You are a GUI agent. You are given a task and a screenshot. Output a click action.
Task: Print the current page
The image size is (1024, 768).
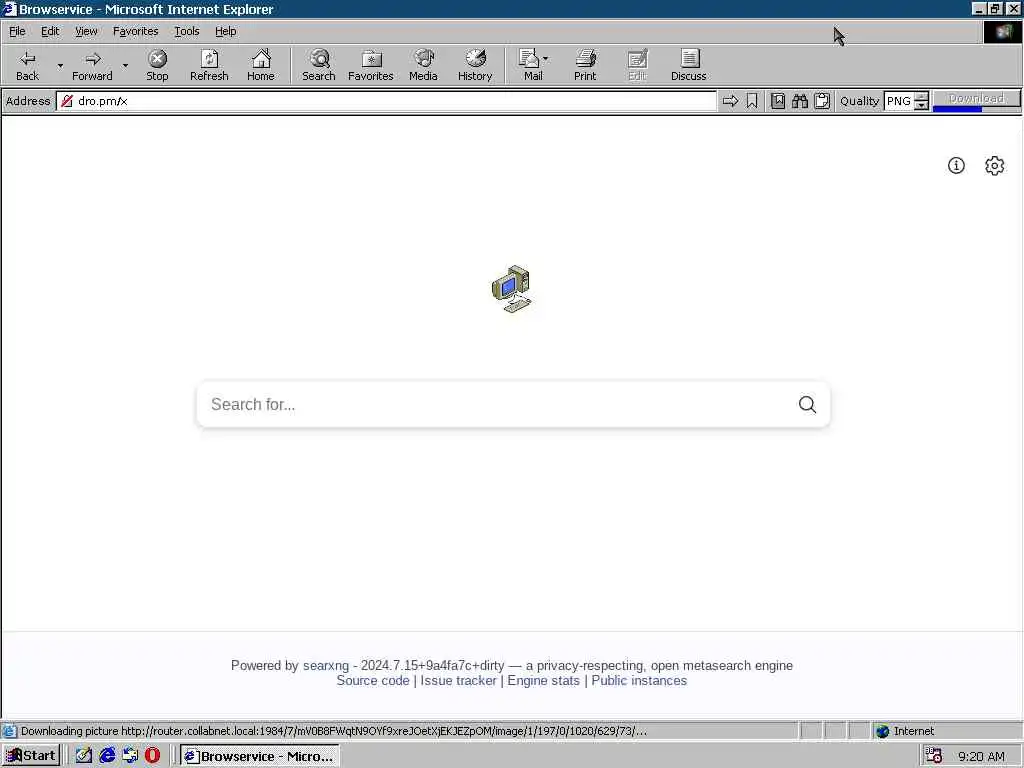[x=585, y=65]
